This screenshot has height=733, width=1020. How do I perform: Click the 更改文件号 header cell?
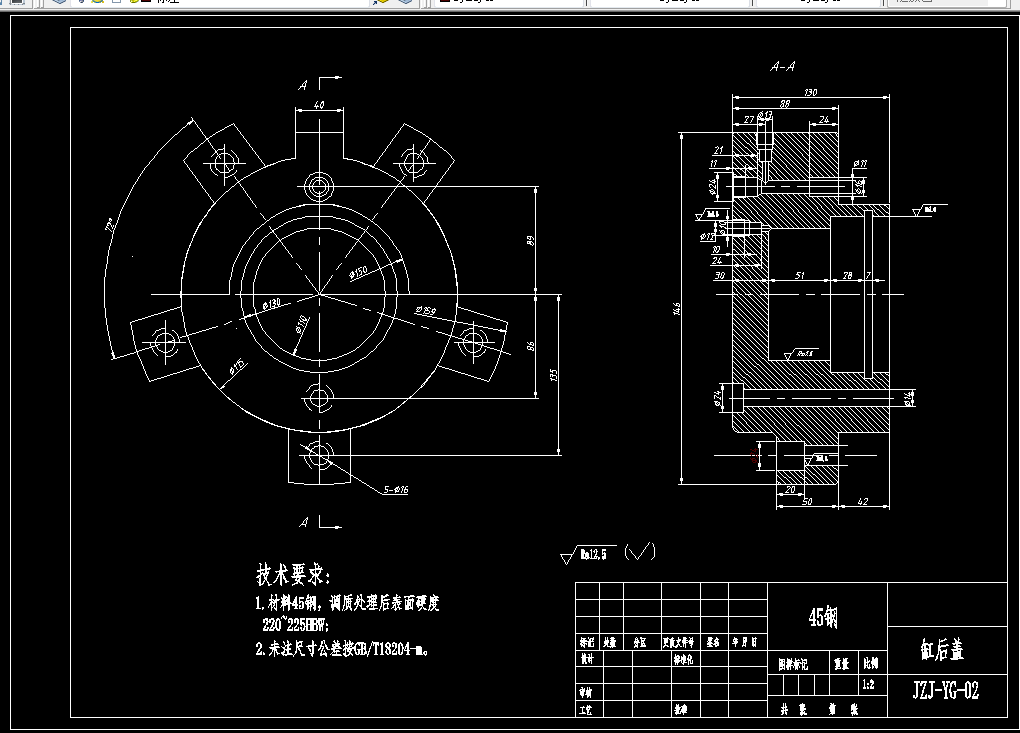pos(679,643)
